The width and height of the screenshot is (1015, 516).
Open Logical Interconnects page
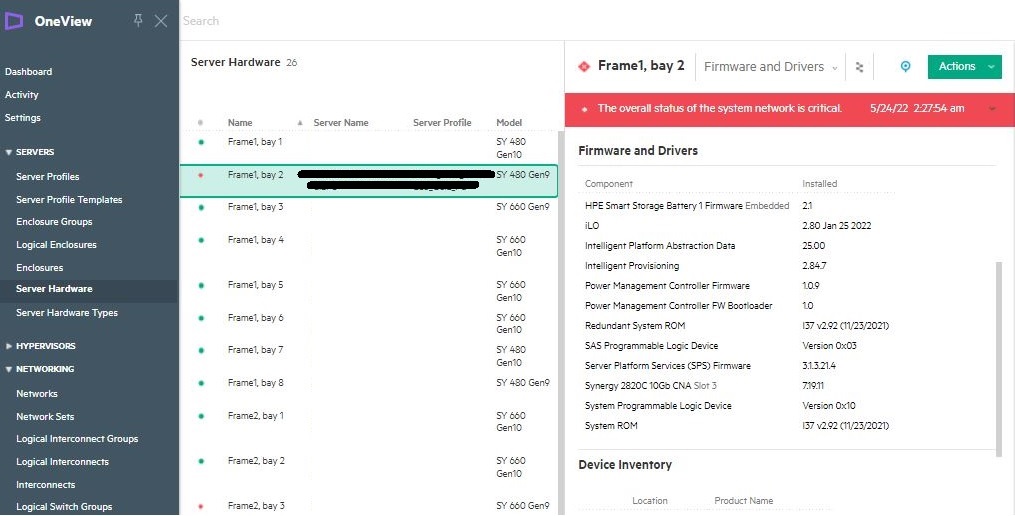[62, 462]
